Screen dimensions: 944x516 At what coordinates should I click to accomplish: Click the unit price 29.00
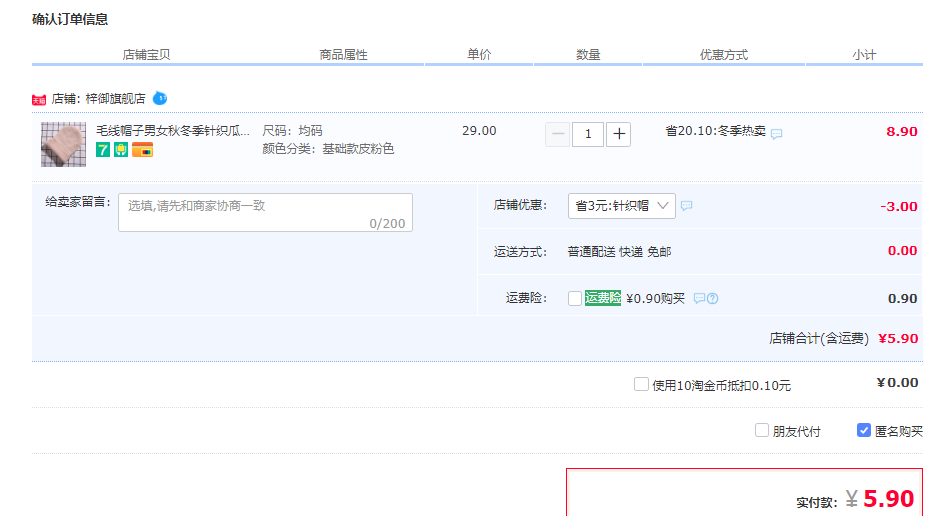click(479, 131)
